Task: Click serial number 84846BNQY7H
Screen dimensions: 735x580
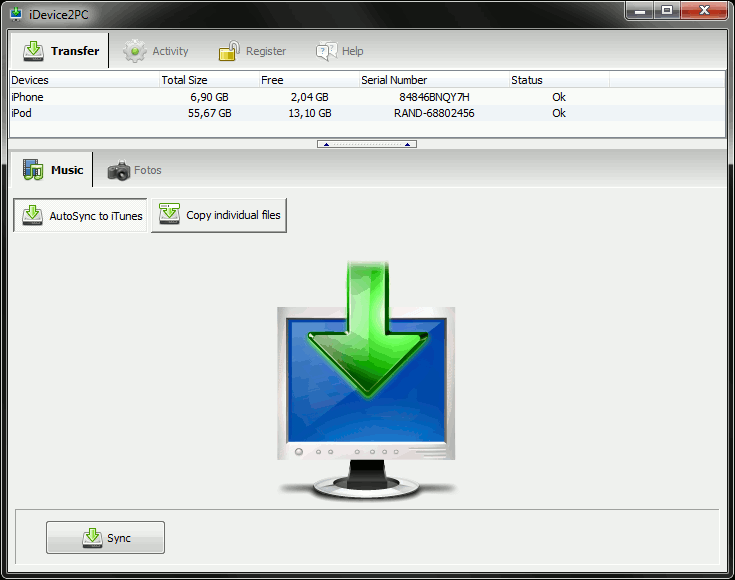Action: [434, 97]
